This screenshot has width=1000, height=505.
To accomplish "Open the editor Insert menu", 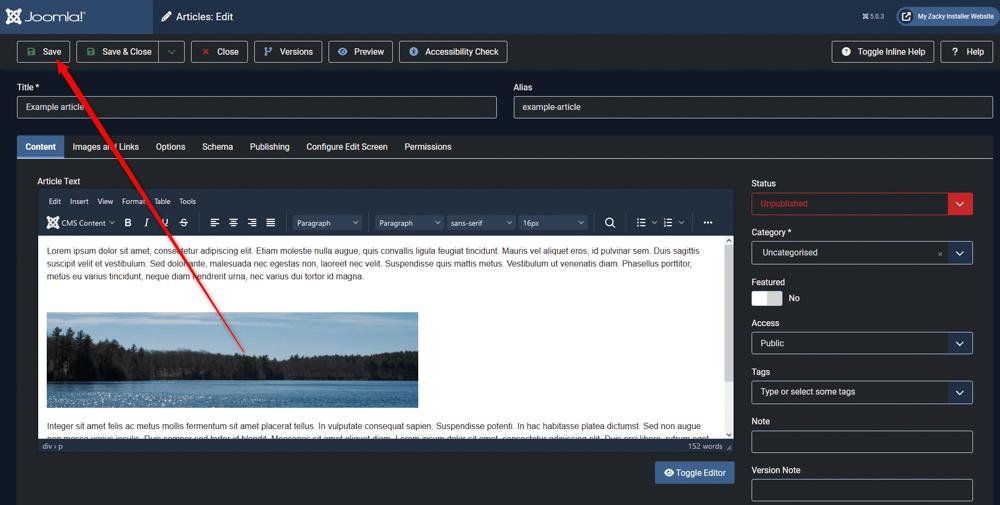I will pos(79,201).
